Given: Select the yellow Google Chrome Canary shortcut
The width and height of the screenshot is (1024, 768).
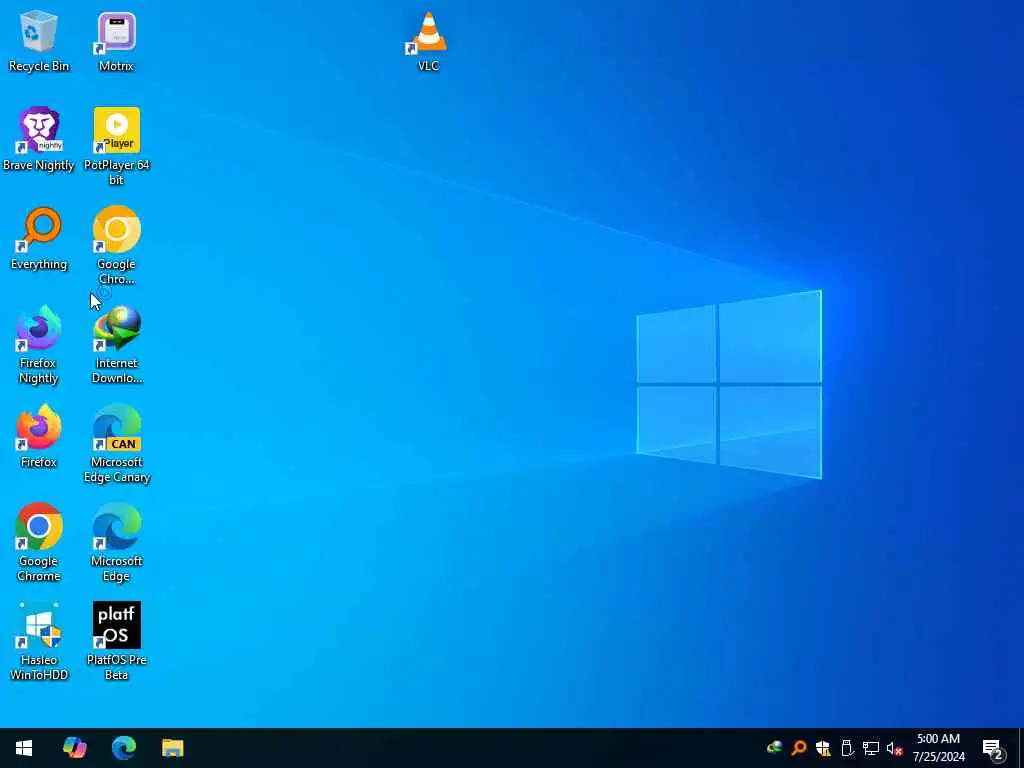Looking at the screenshot, I should (x=116, y=246).
